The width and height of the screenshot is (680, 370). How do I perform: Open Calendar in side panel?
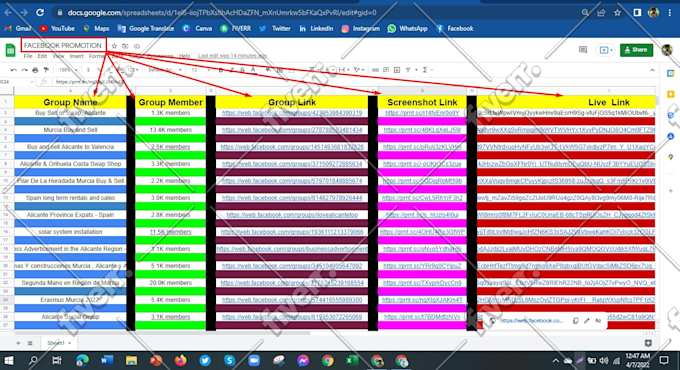670,73
